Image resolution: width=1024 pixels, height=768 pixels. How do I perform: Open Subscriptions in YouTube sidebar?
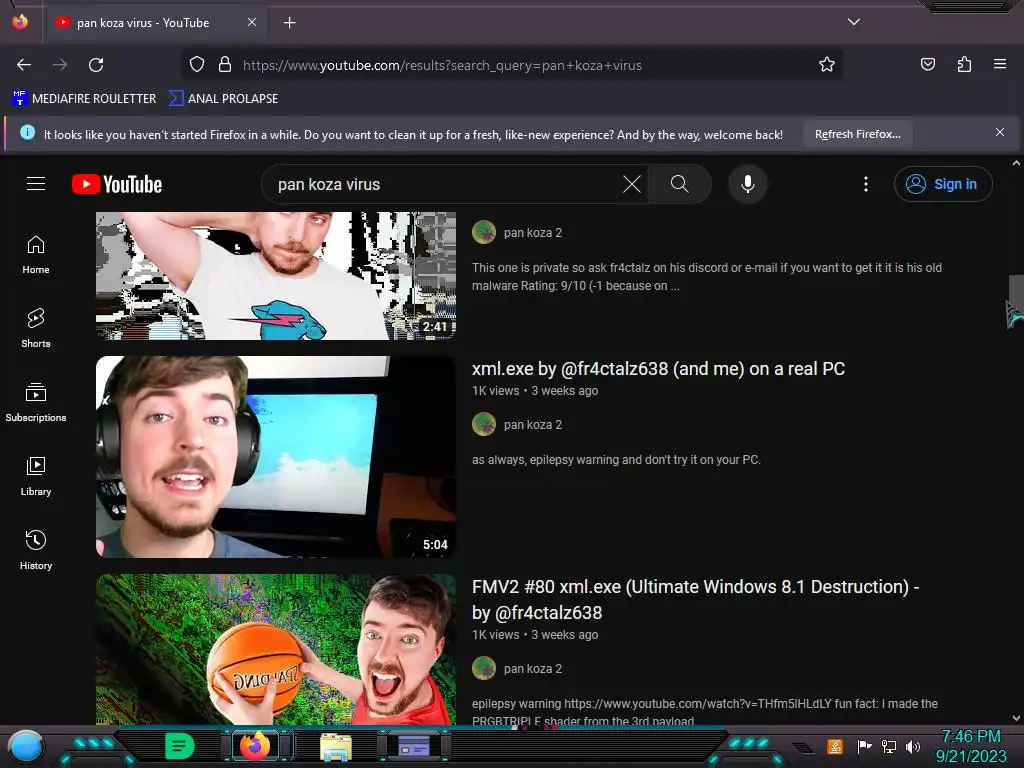coord(36,402)
